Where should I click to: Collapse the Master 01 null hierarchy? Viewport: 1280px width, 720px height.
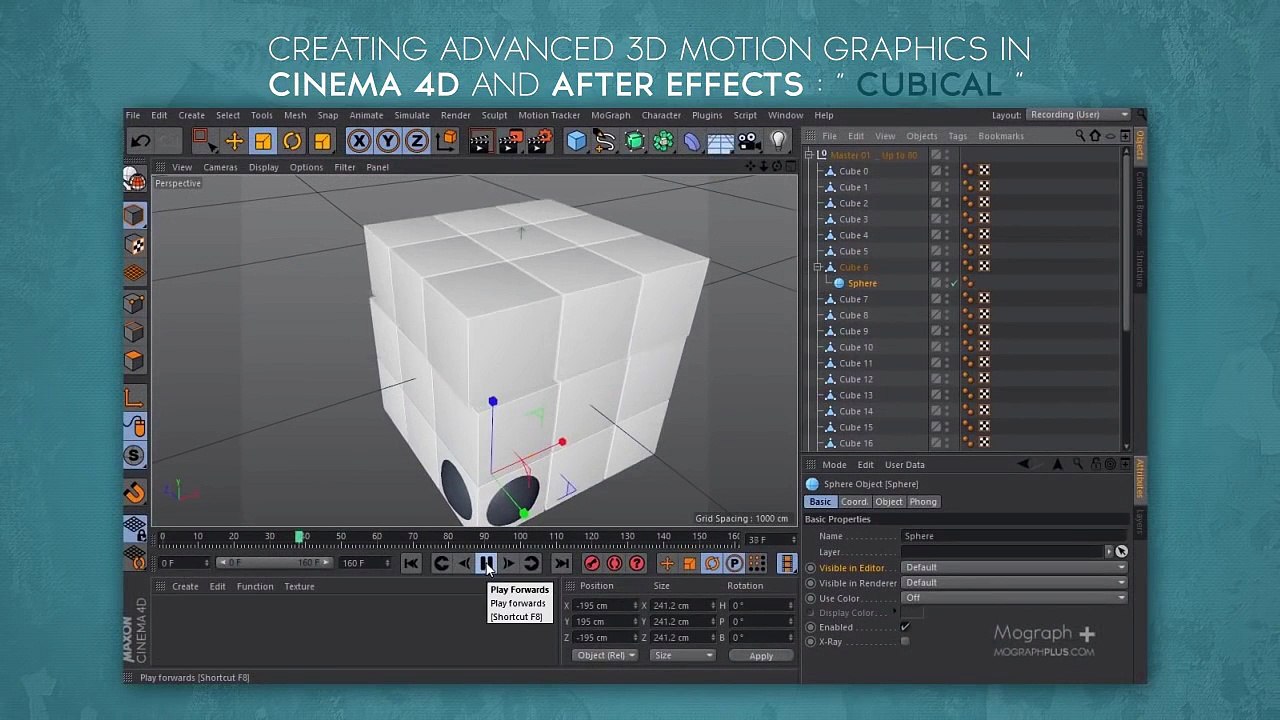tap(809, 155)
